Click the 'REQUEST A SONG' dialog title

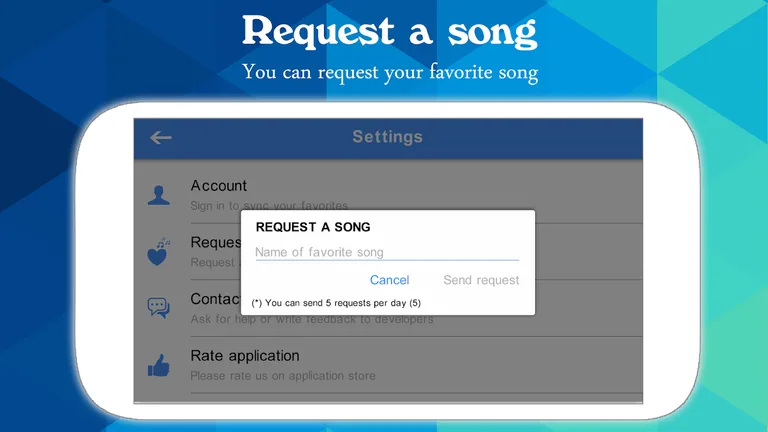313,227
